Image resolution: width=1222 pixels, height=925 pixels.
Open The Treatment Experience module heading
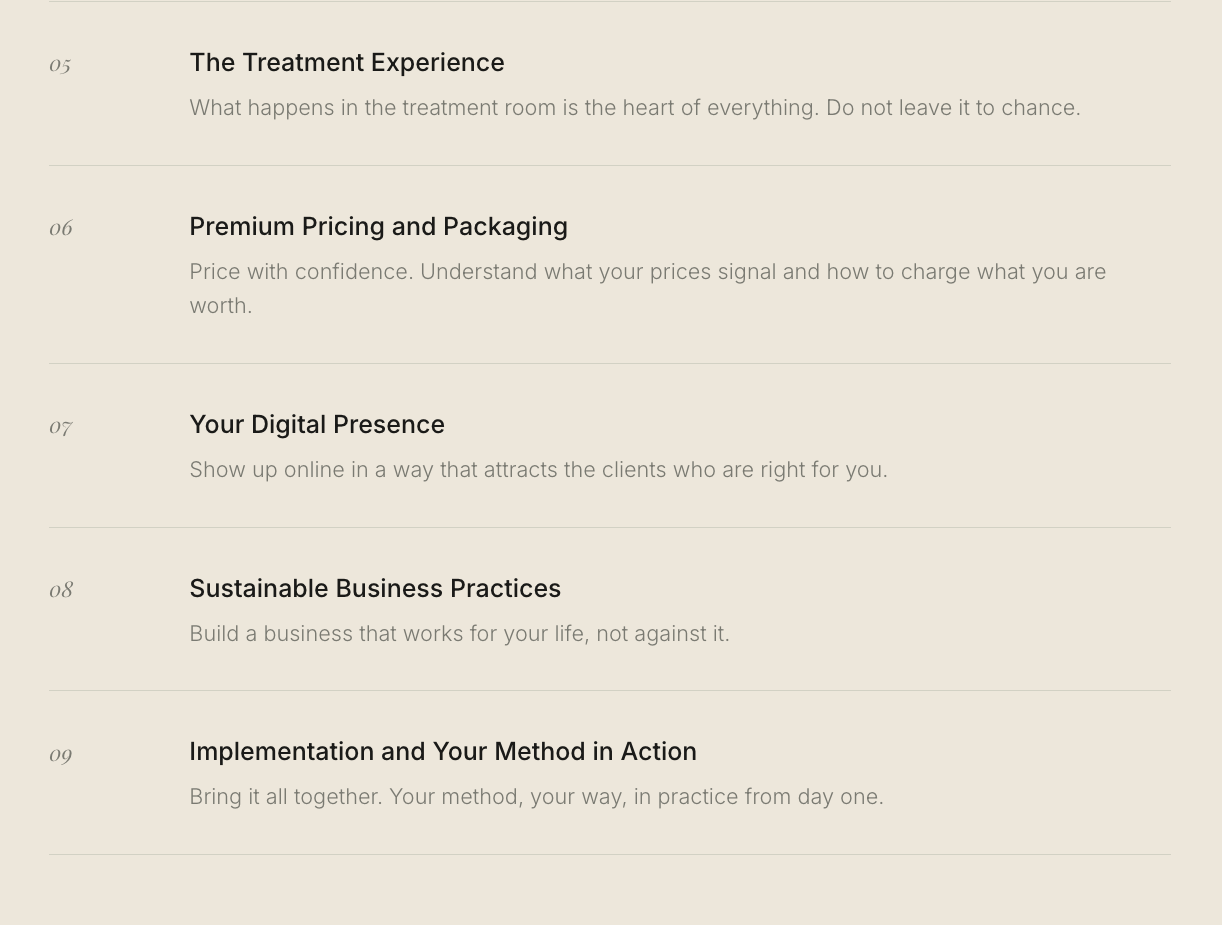[347, 62]
